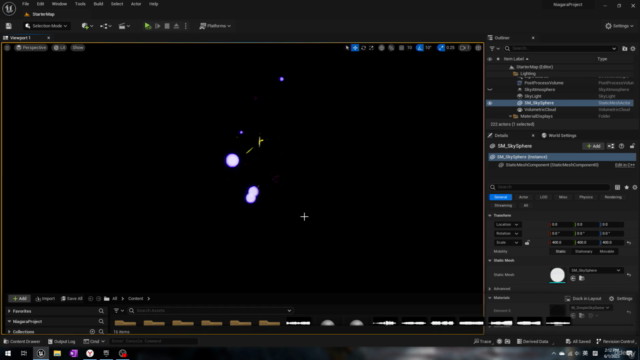This screenshot has height=360, width=640.
Task: Select the Actor filter in Details
Action: pyautogui.click(x=523, y=197)
